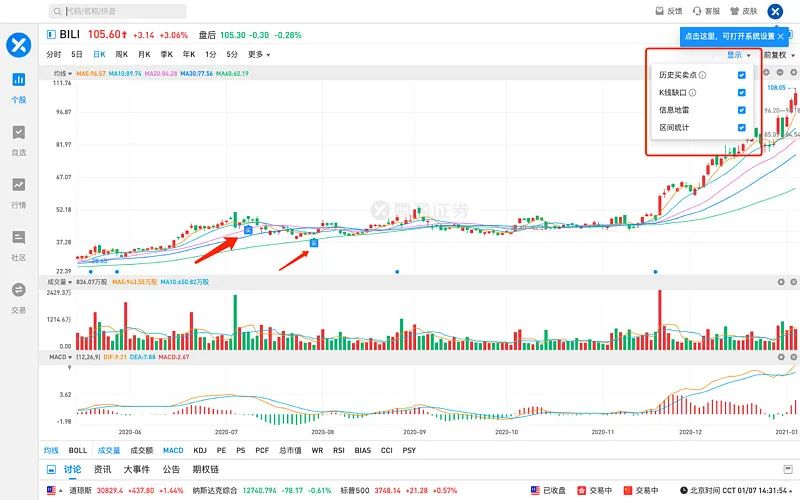Click the app logo at sidebar top
800x500 pixels.
click(18, 45)
